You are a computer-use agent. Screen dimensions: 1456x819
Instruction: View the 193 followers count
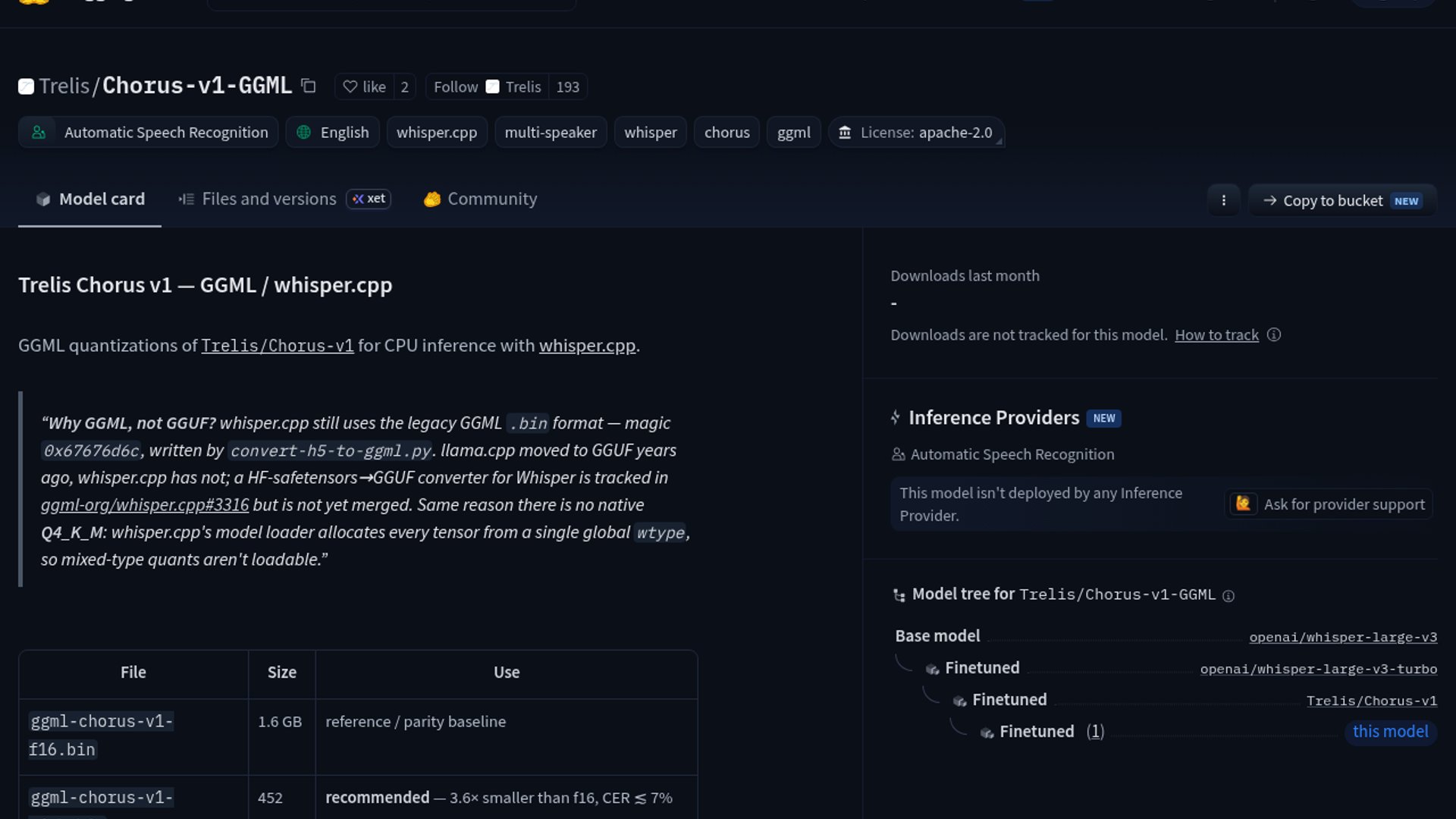(x=567, y=86)
